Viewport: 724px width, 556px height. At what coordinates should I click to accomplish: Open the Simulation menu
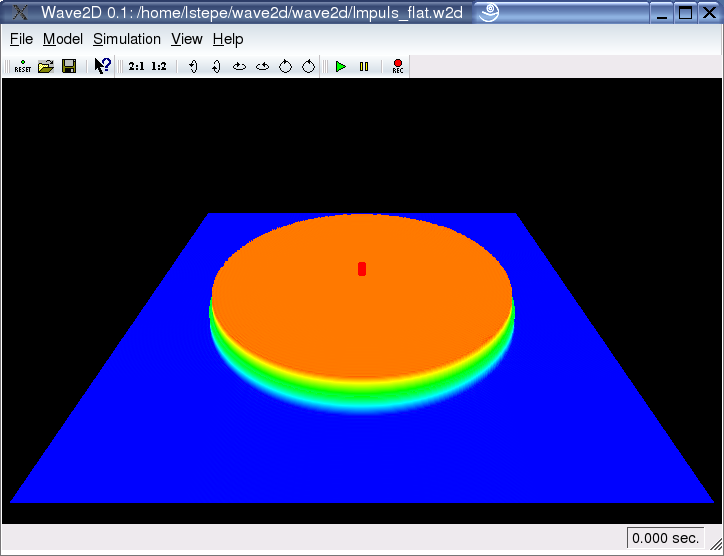pyautogui.click(x=127, y=39)
